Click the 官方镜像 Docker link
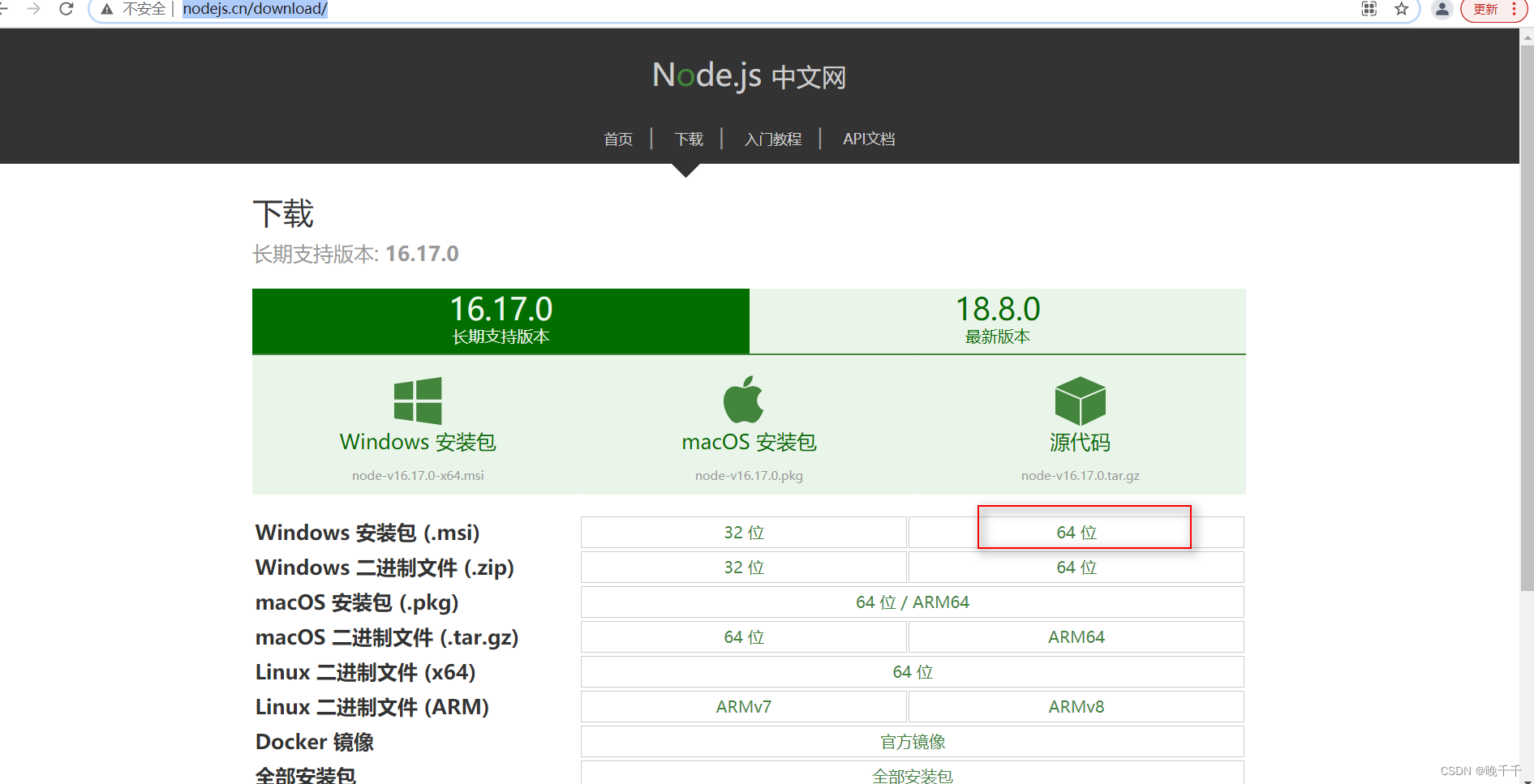The height and width of the screenshot is (784, 1534). [x=913, y=742]
